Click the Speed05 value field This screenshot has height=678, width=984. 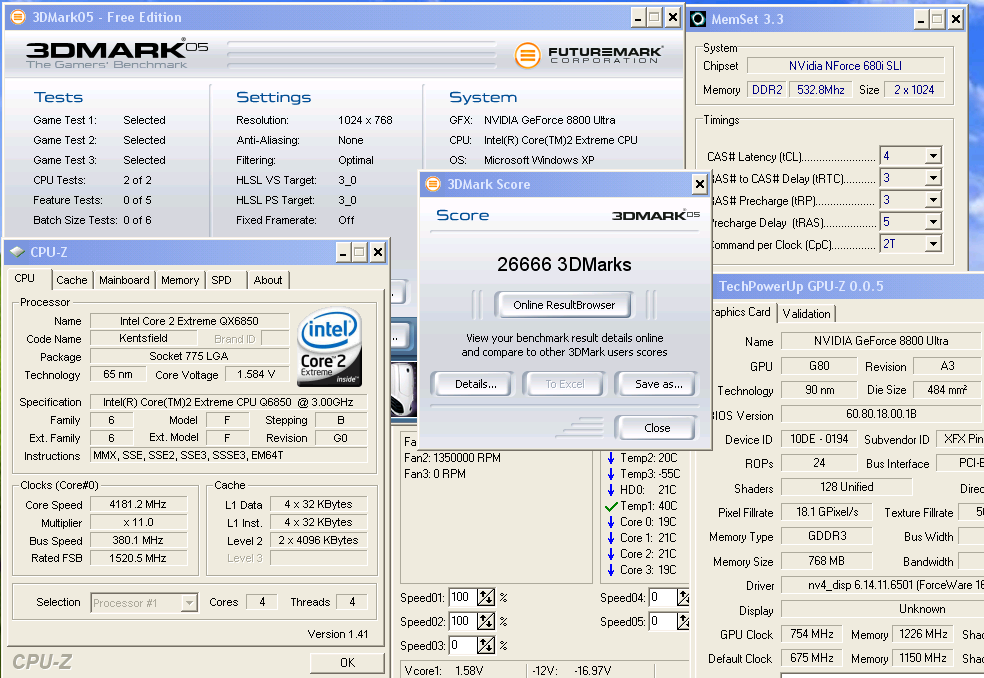pos(662,622)
